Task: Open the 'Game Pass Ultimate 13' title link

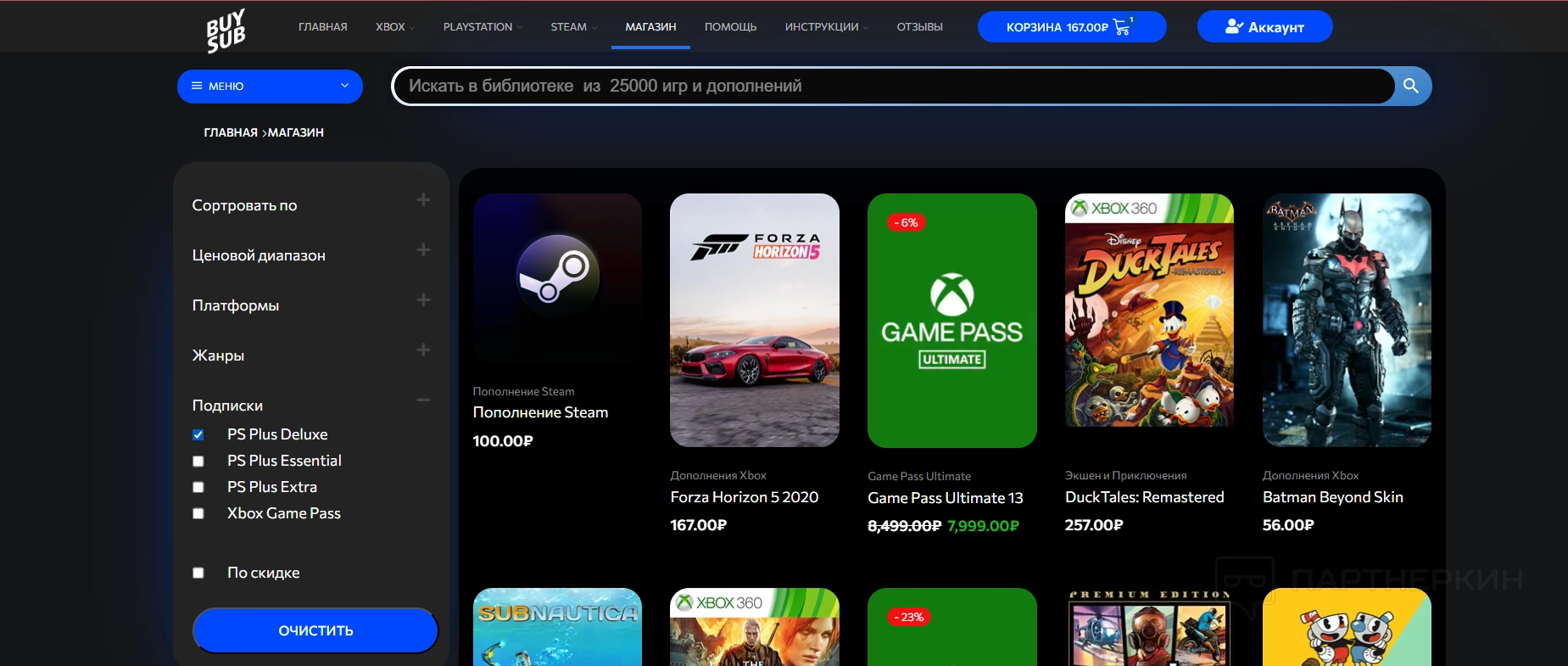Action: 946,498
